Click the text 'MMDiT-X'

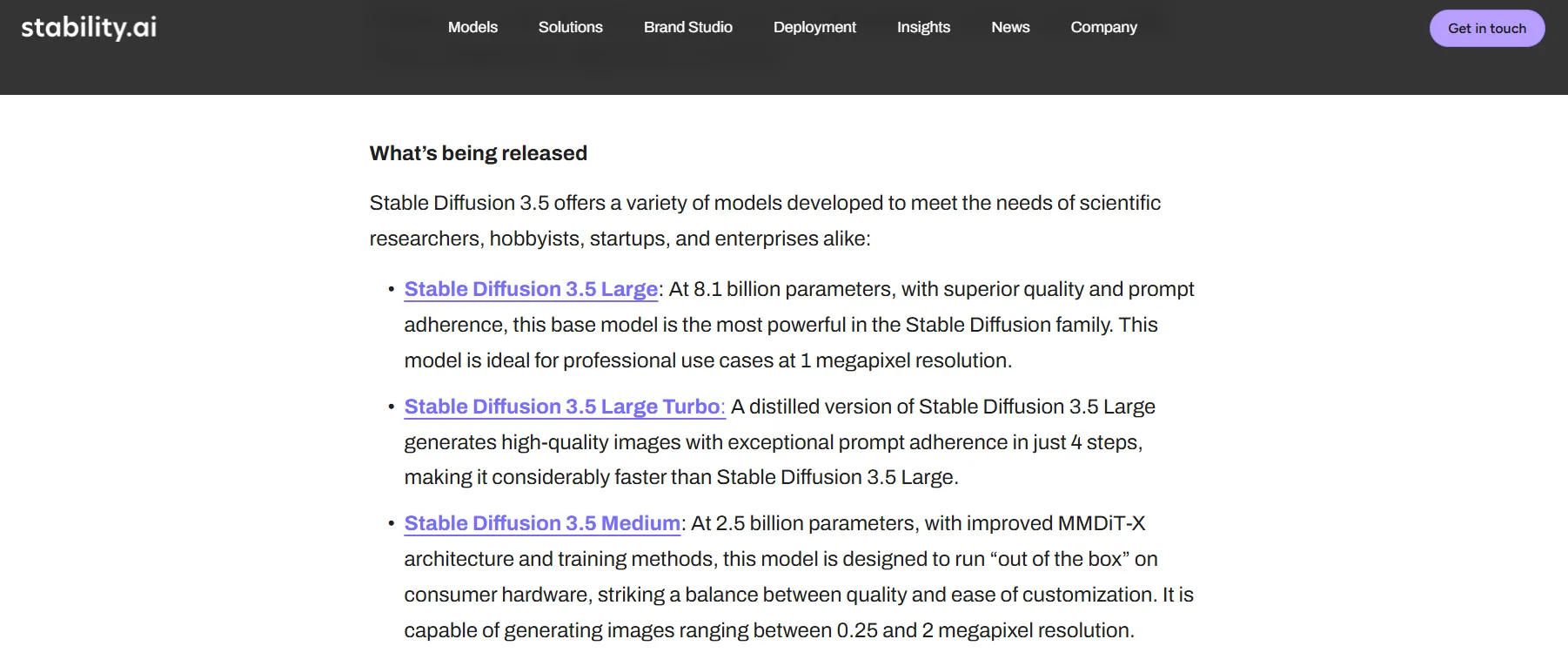coord(1101,523)
